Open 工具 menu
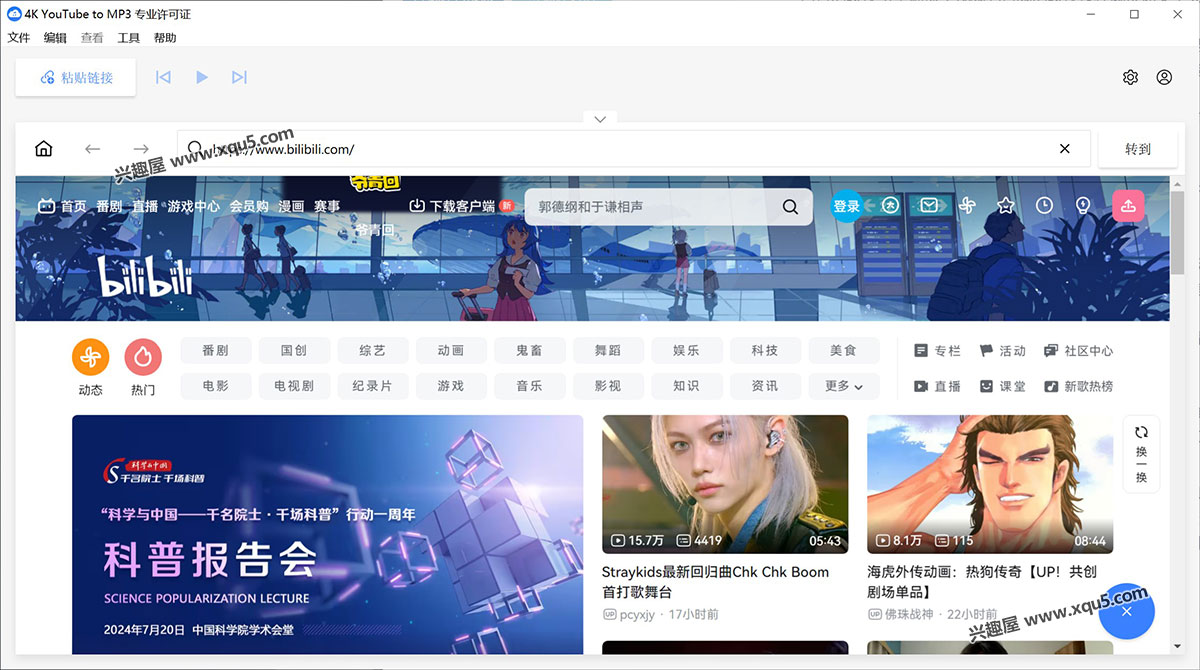1200x670 pixels. (129, 38)
